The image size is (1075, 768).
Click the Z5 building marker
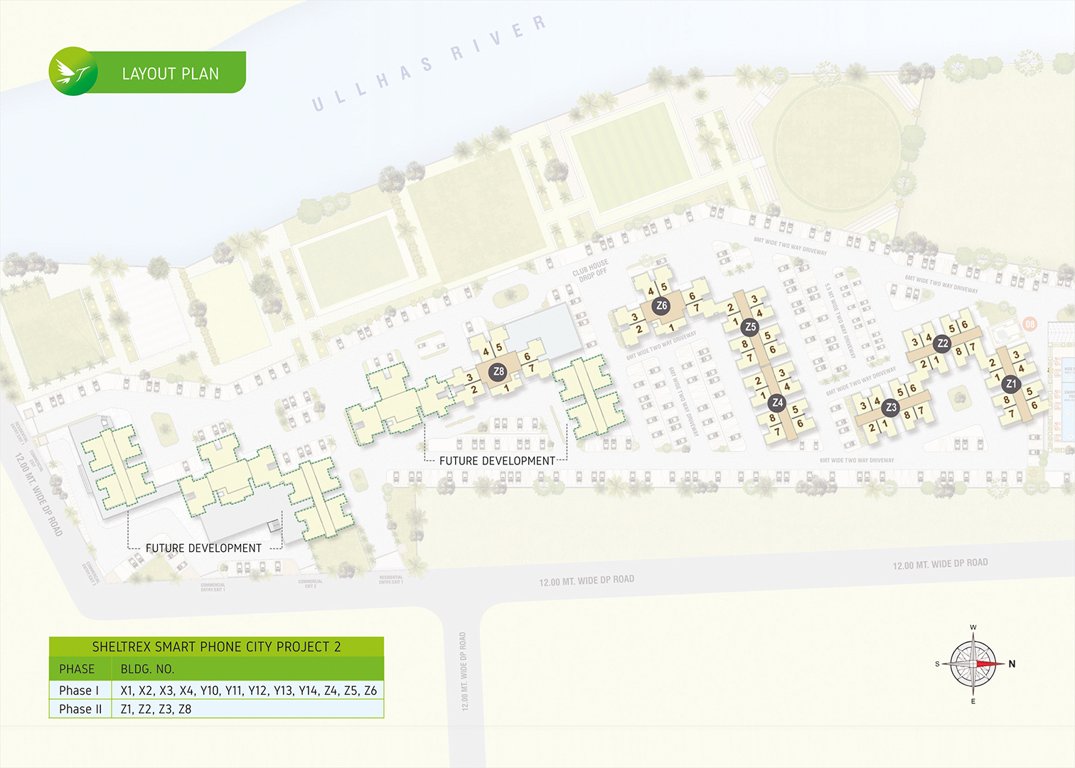click(750, 325)
